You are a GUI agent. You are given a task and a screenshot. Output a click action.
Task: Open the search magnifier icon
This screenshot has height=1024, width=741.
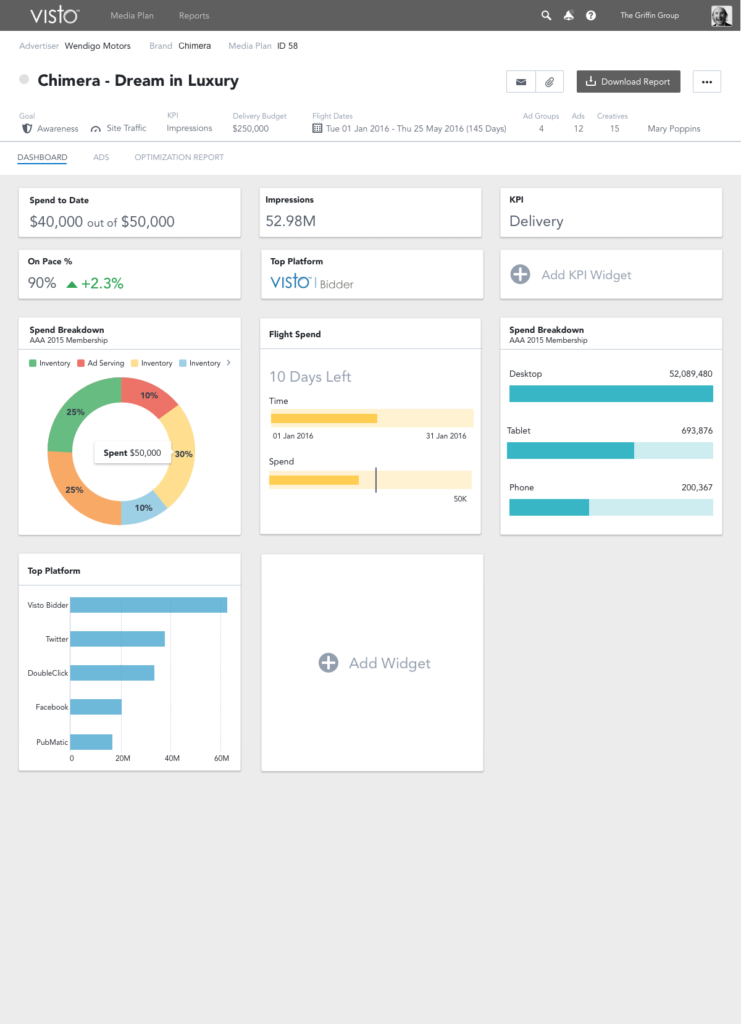(546, 16)
